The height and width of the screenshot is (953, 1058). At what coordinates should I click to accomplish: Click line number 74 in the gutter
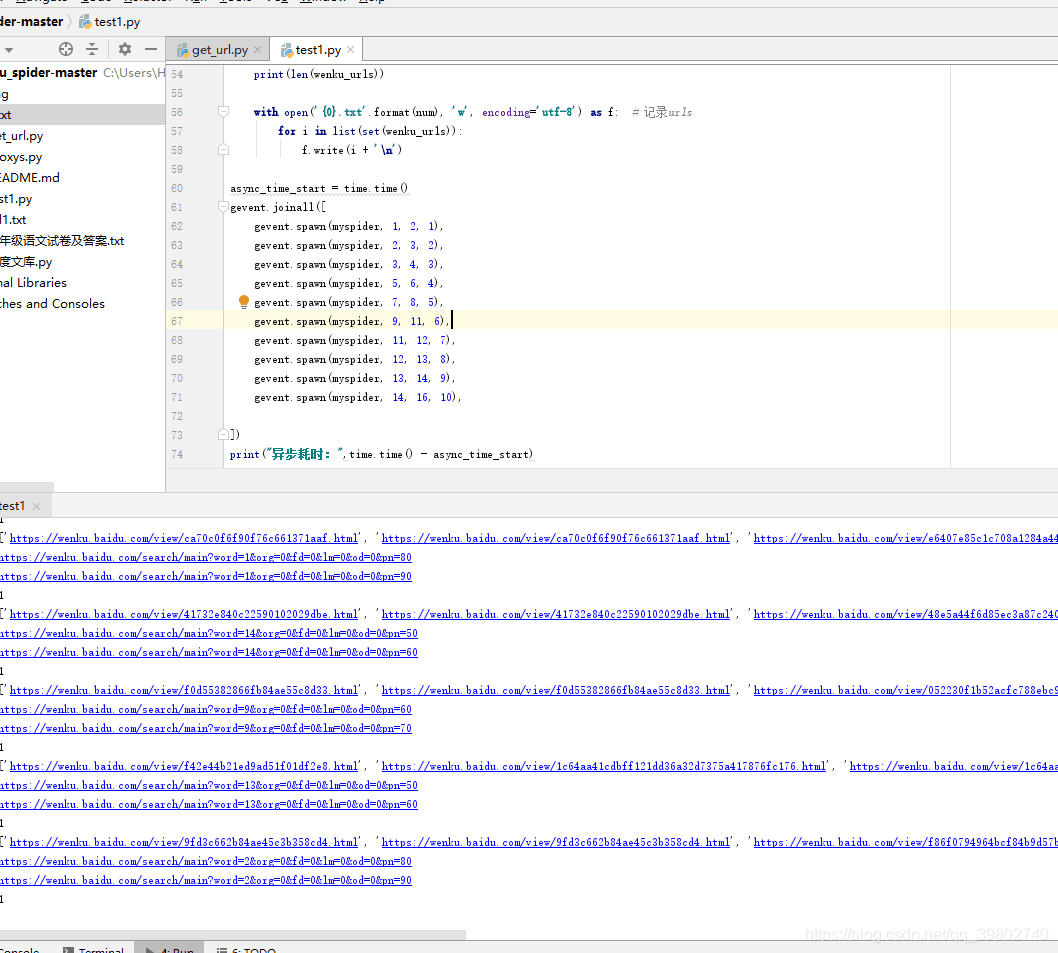177,454
